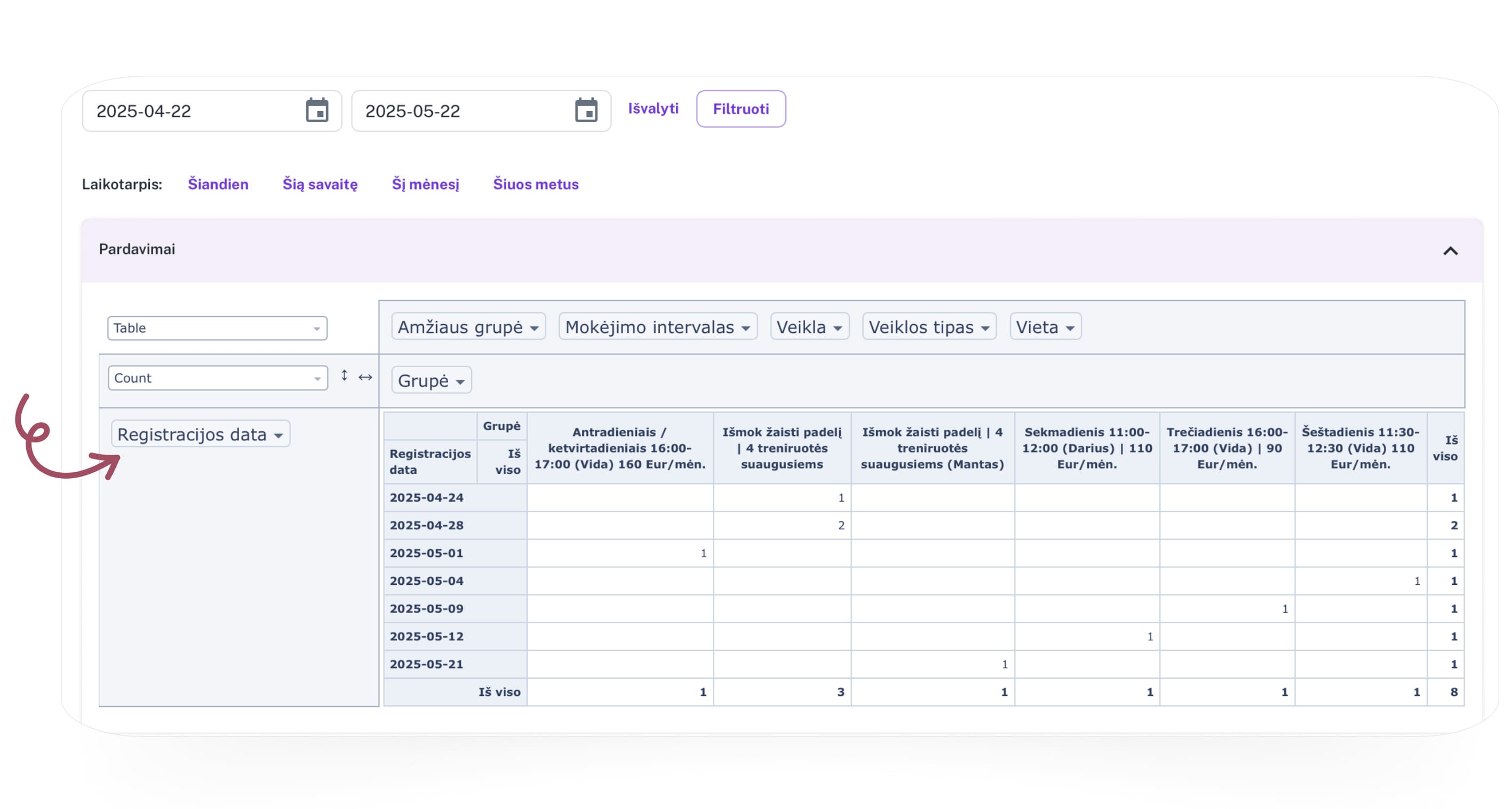1512x809 pixels.
Task: Select the Šį mėnesį period shortcut
Action: pyautogui.click(x=425, y=184)
